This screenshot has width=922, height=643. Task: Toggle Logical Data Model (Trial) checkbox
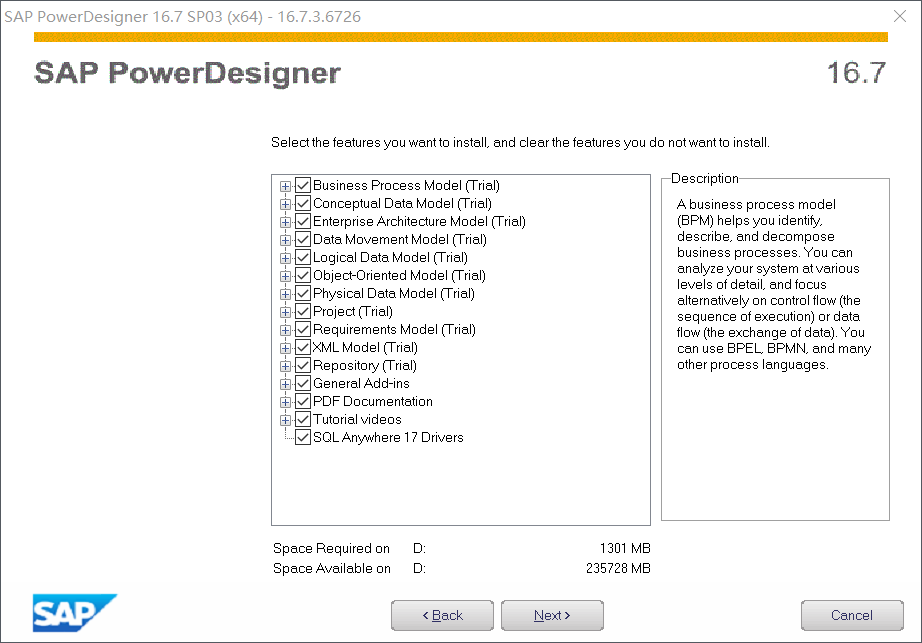coord(303,257)
